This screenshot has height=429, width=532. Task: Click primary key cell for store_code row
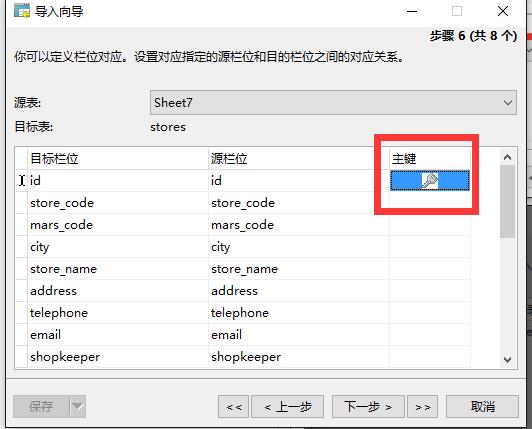pos(430,203)
